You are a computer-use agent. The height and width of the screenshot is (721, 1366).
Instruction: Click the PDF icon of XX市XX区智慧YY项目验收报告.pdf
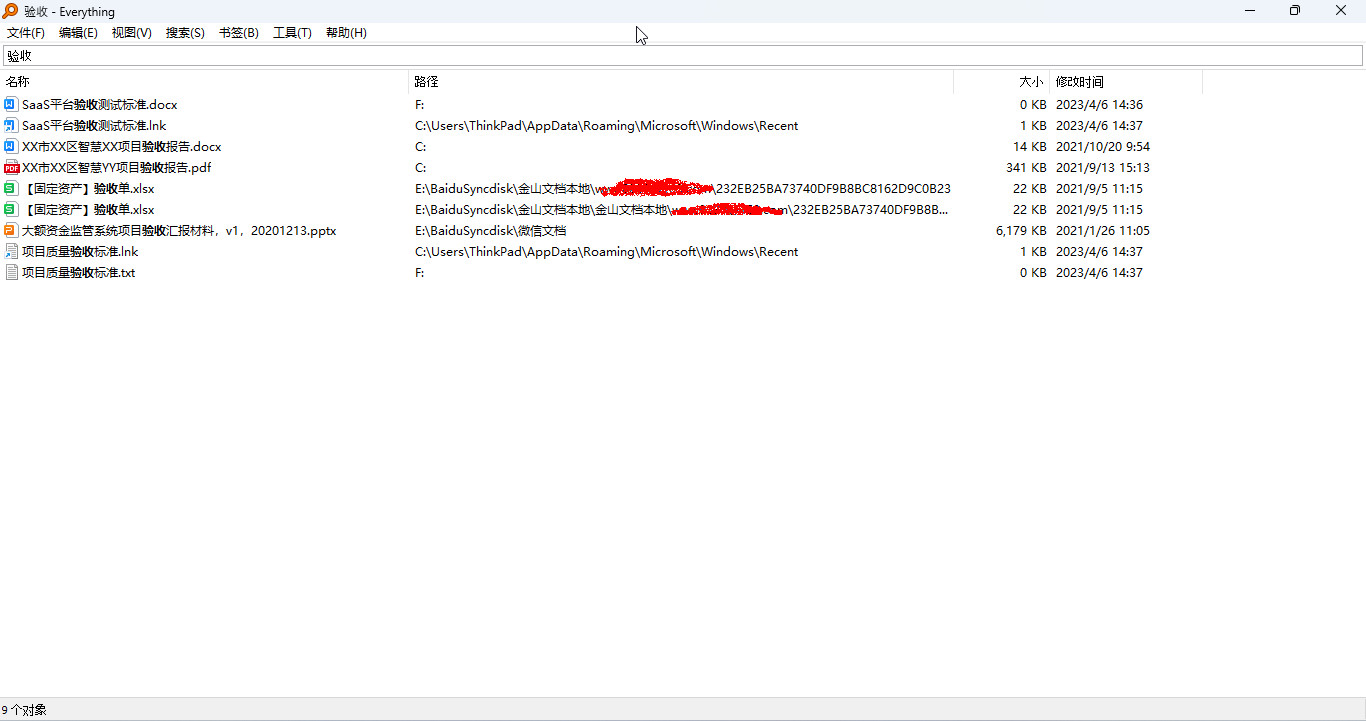click(x=11, y=168)
